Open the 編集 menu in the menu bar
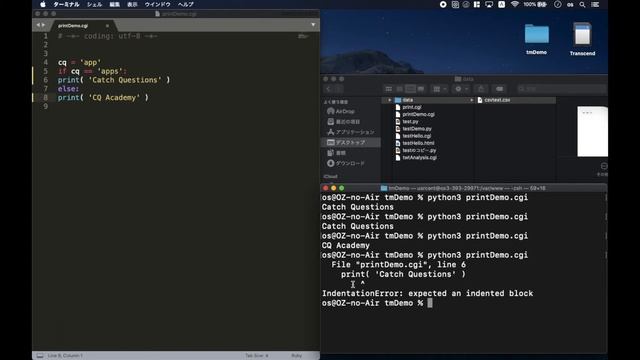Viewport: 640px width, 360px height. tap(115, 4)
